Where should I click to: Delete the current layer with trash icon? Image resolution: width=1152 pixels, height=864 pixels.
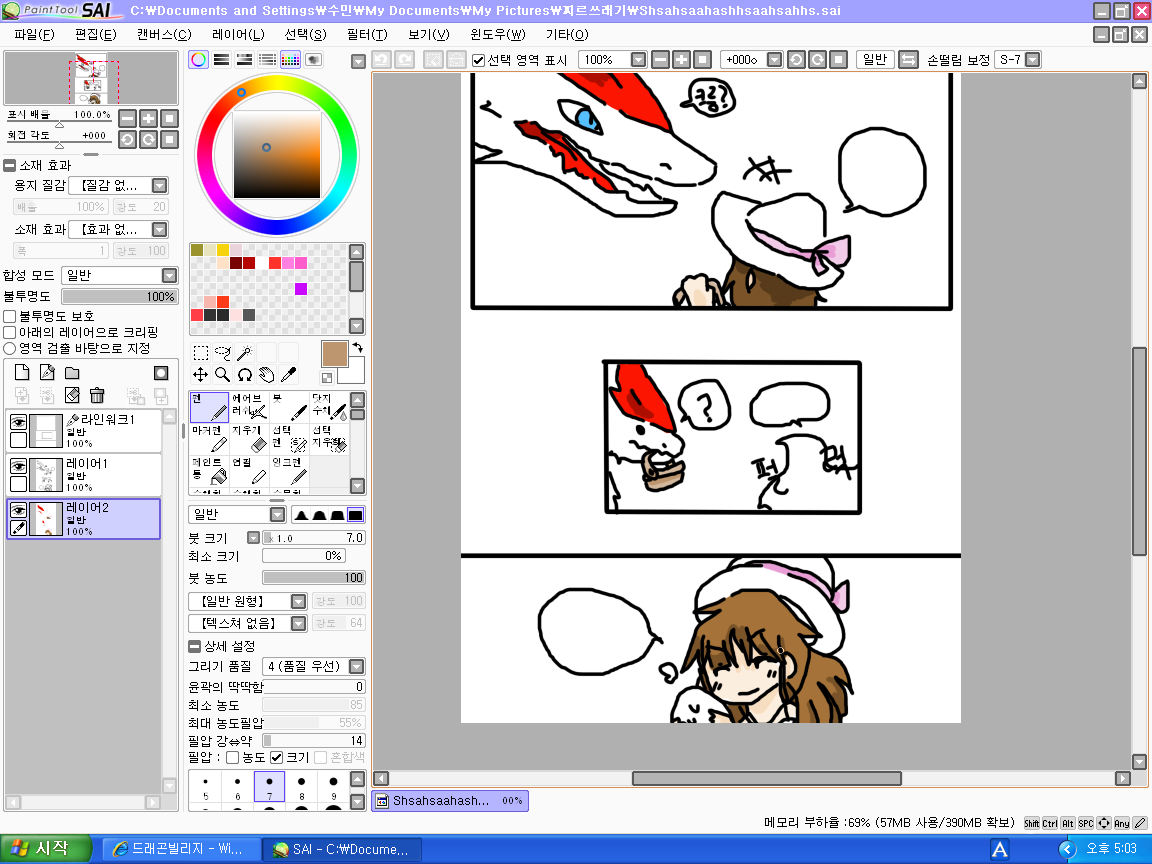click(x=97, y=395)
